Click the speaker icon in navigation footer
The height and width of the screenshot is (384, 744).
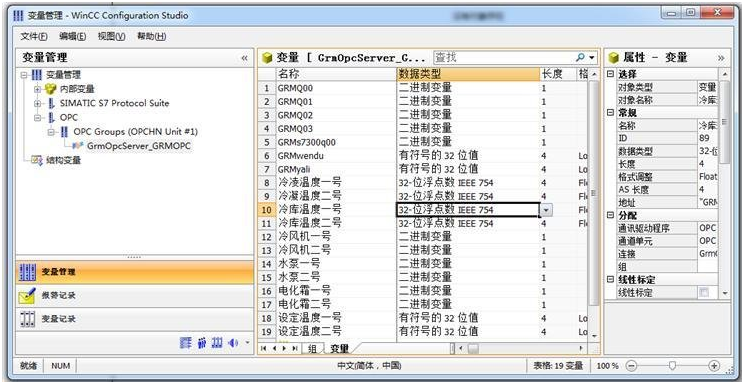pyautogui.click(x=233, y=343)
